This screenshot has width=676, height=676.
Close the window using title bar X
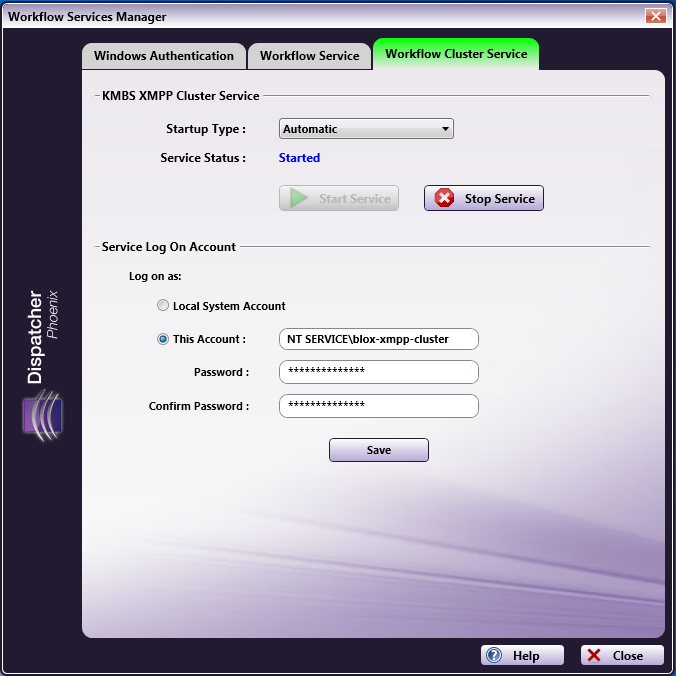(x=656, y=16)
